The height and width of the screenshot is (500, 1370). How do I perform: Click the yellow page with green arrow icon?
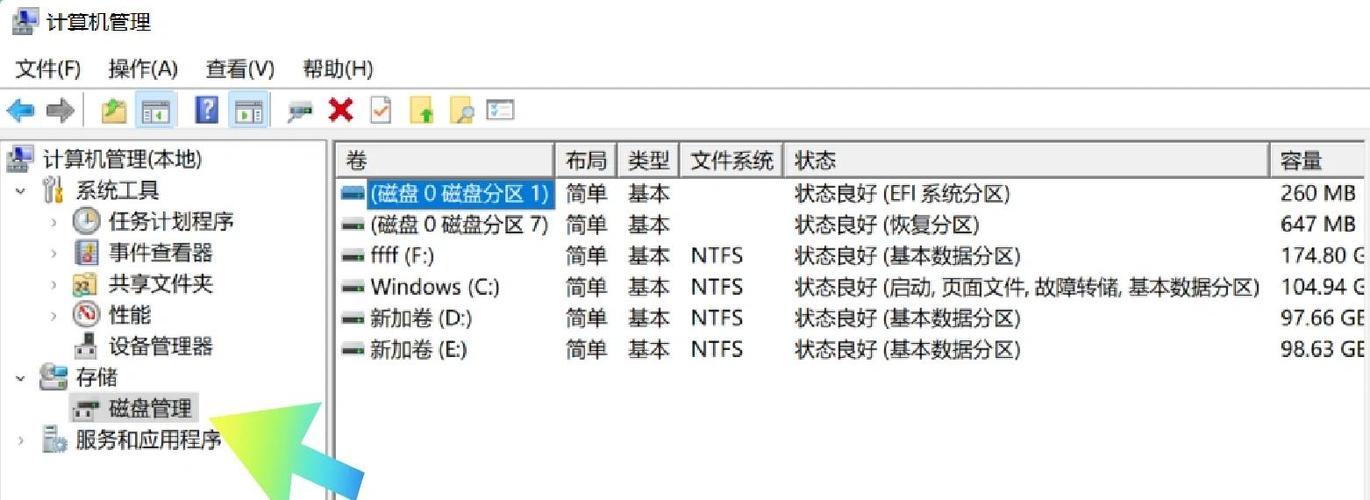(x=422, y=110)
